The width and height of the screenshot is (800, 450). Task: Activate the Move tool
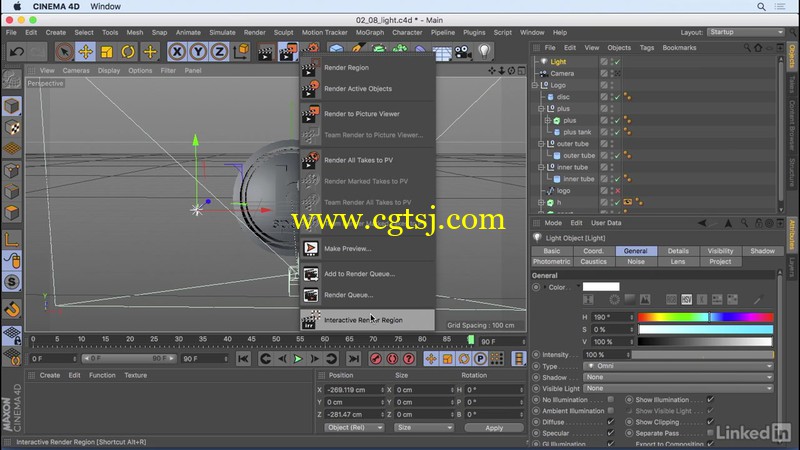(85, 52)
